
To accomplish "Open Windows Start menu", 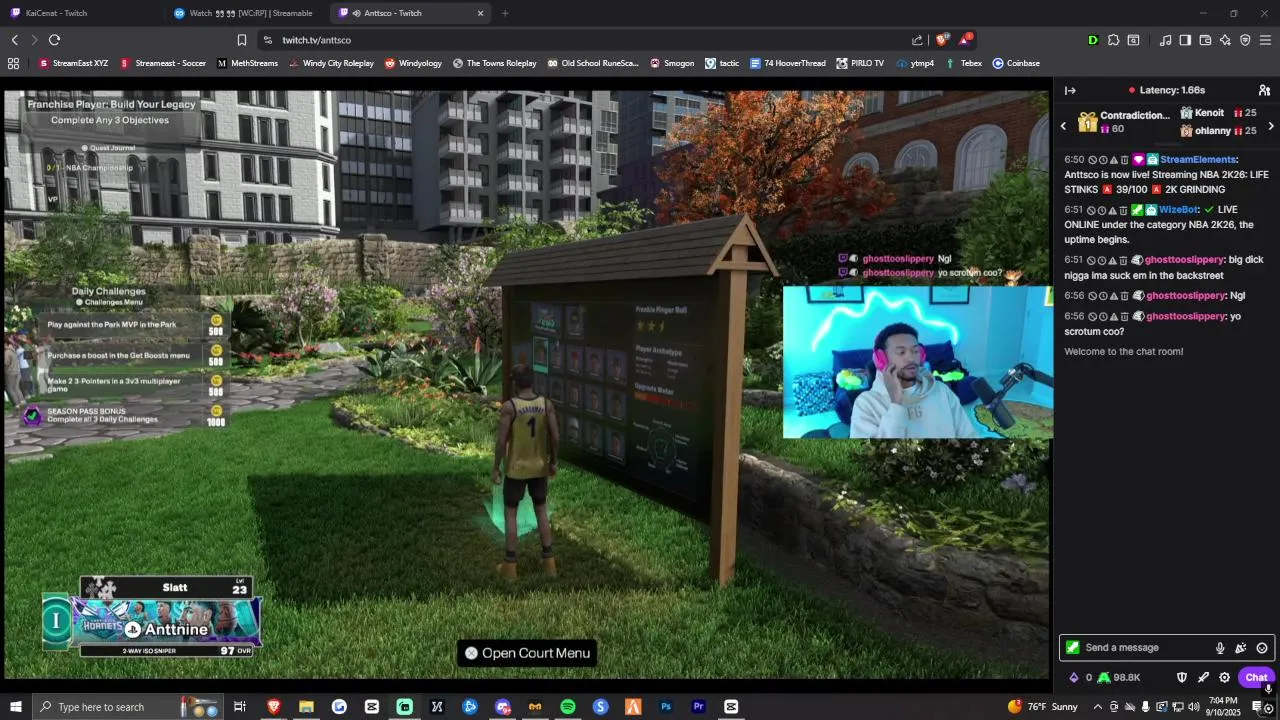I will click(x=15, y=707).
